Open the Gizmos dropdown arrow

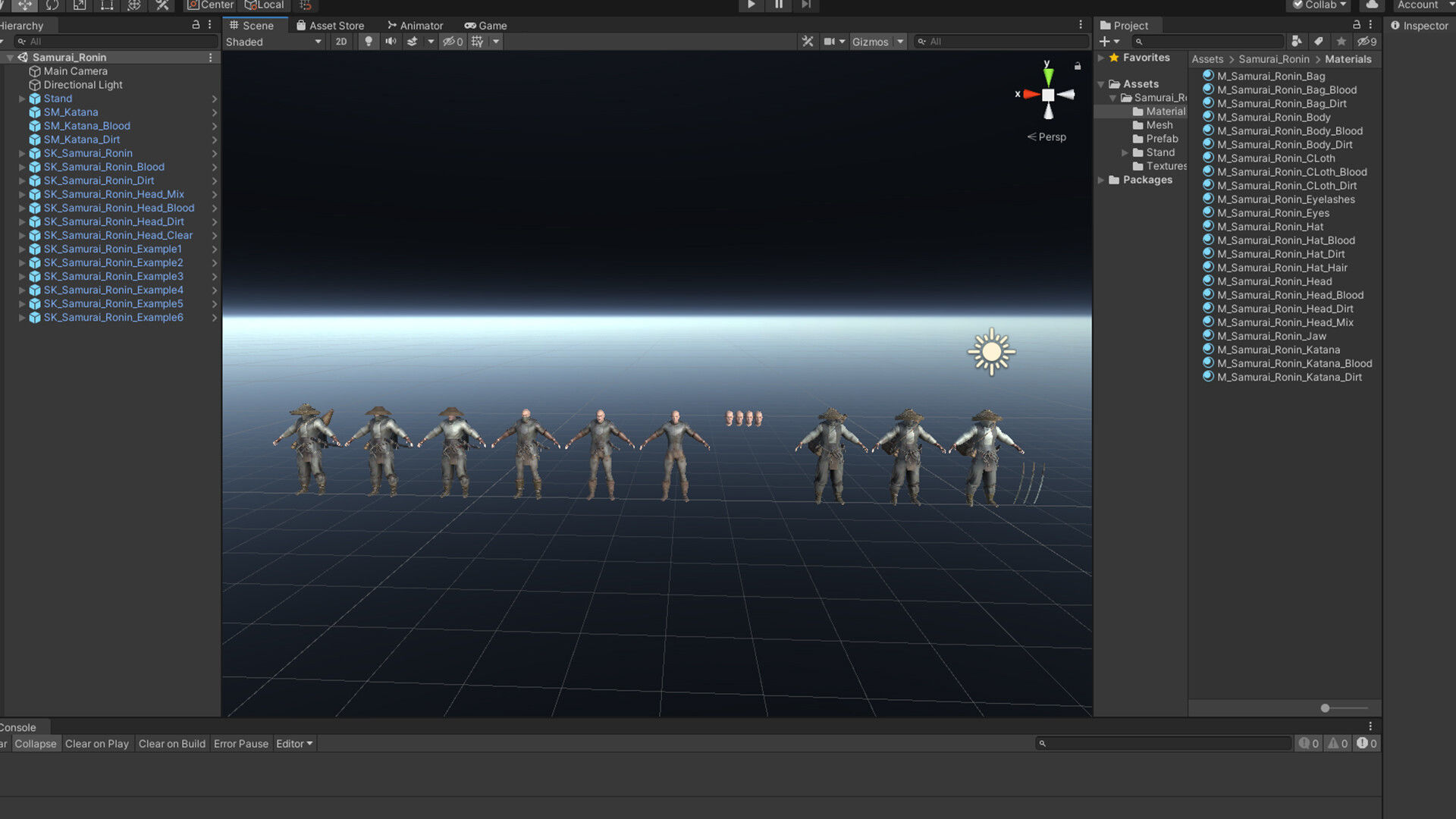(x=900, y=42)
